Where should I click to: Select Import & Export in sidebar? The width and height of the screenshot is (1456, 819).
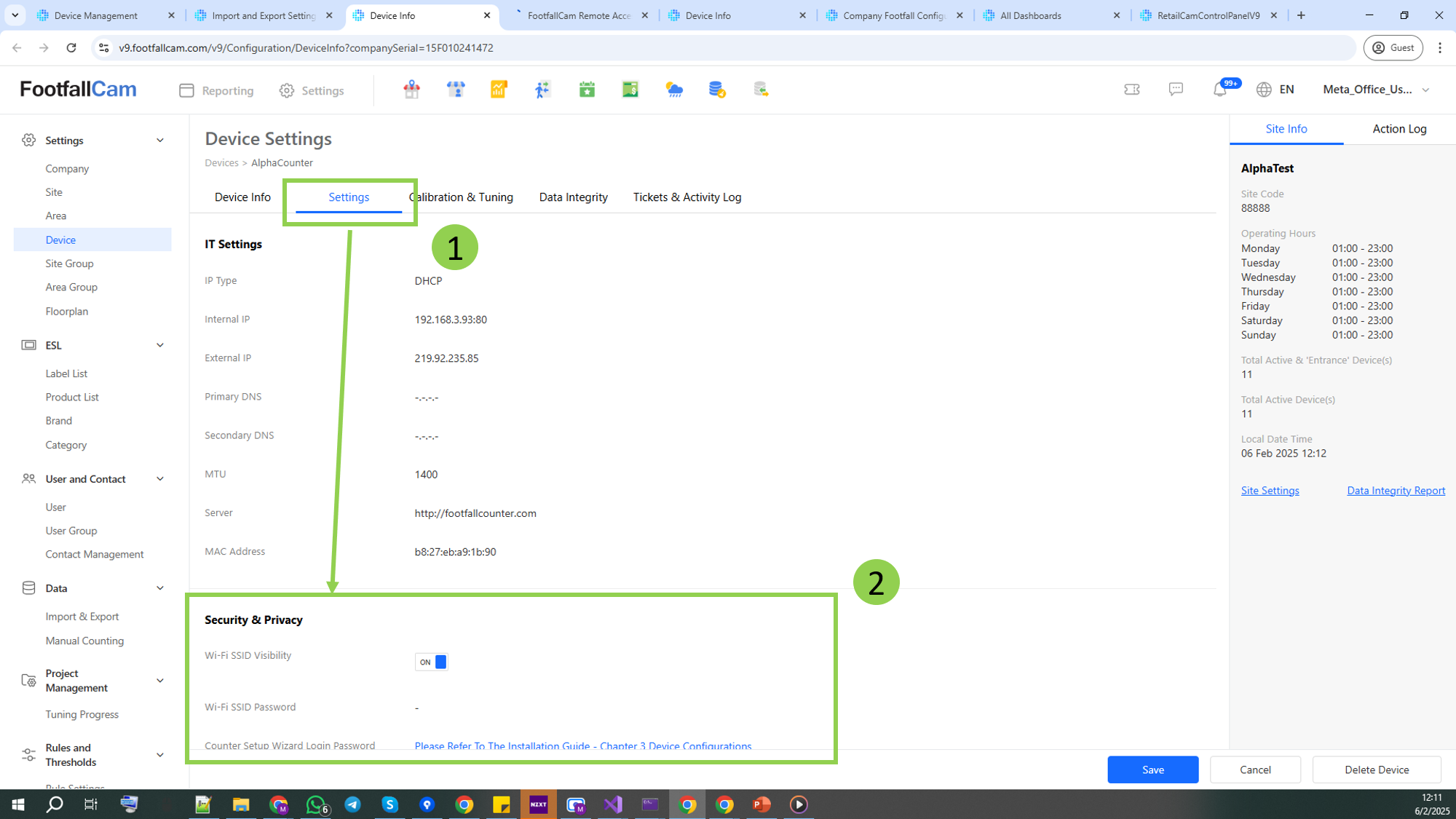click(x=82, y=617)
